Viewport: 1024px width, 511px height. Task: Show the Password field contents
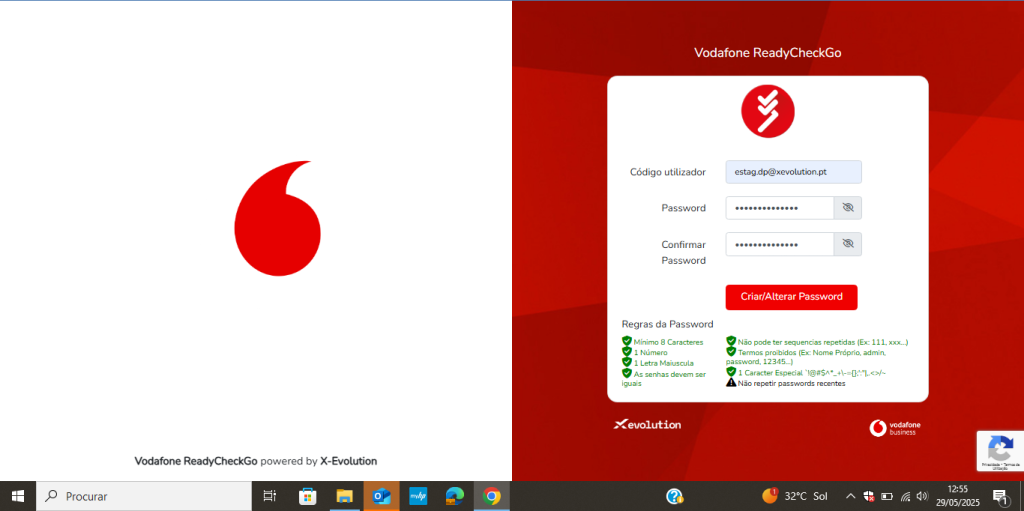(x=848, y=208)
